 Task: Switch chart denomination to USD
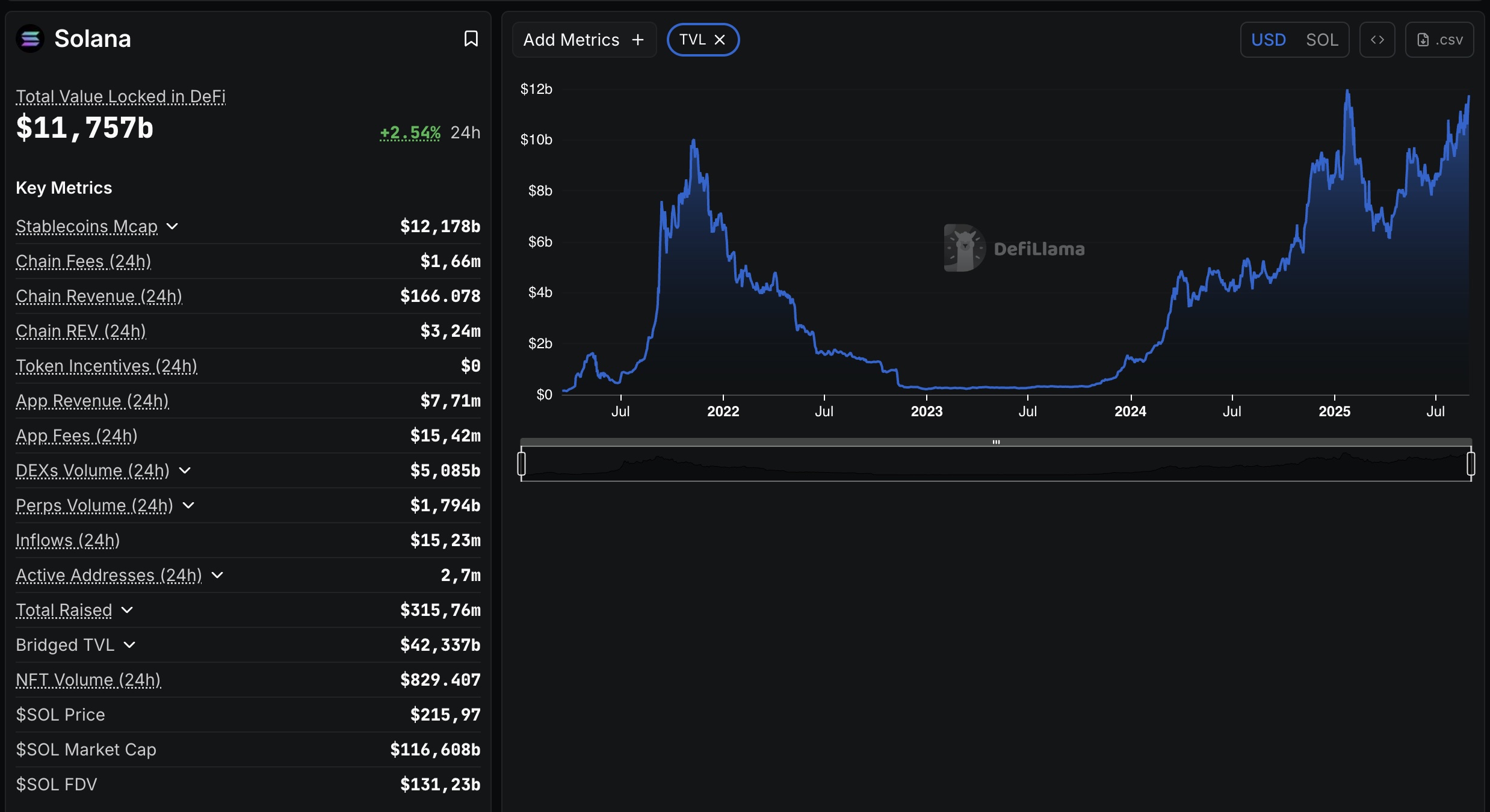pos(1269,40)
